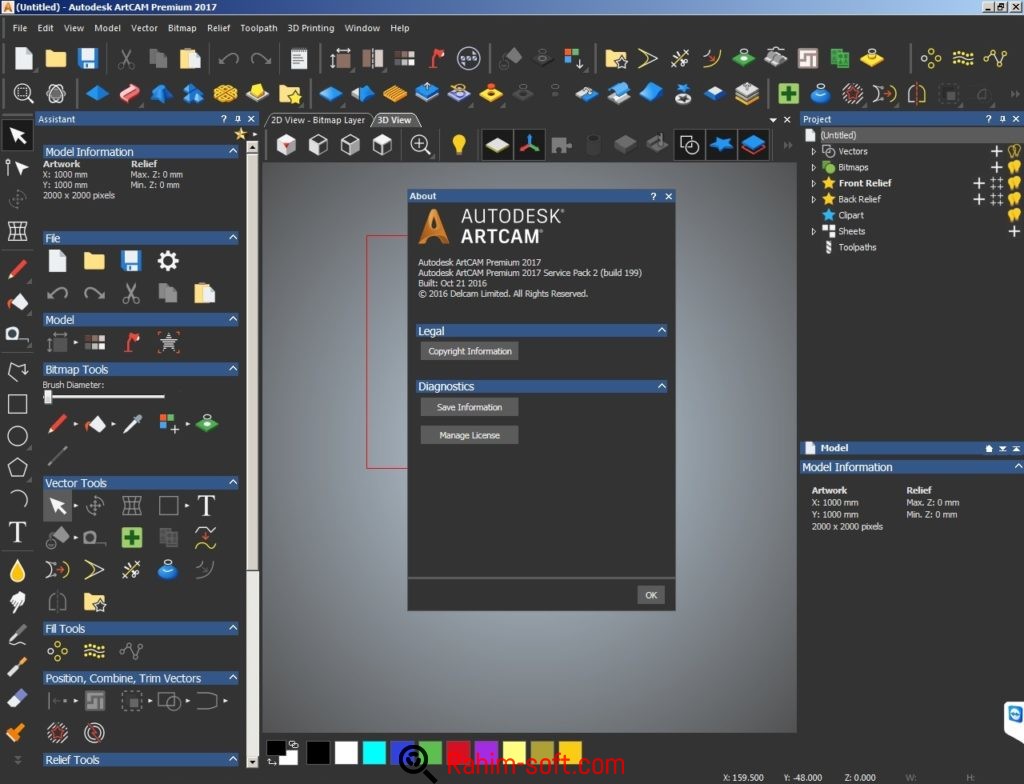Viewport: 1024px width, 784px height.
Task: Toggle visibility bulb for Back Relief
Action: (x=1013, y=199)
